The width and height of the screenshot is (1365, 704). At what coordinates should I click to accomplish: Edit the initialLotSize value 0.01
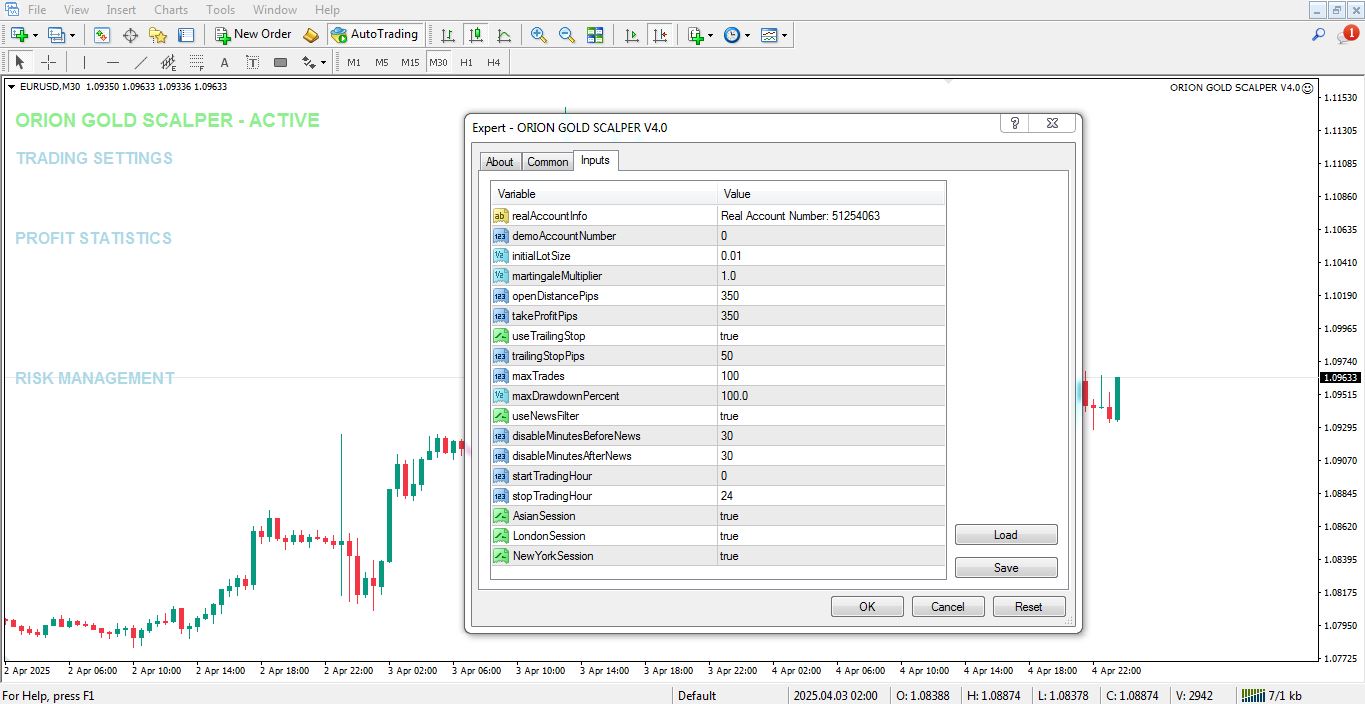pyautogui.click(x=831, y=256)
